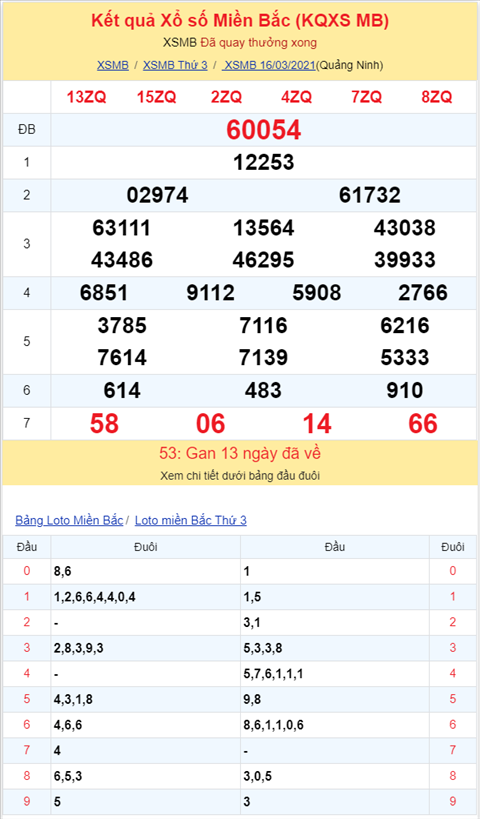Select fourth prize number 6851

(104, 292)
